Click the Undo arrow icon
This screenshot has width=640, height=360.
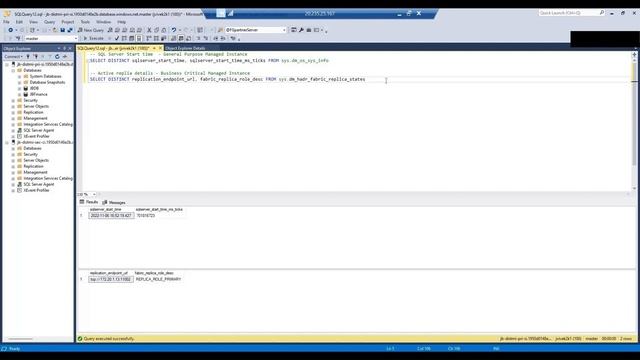click(x=174, y=30)
